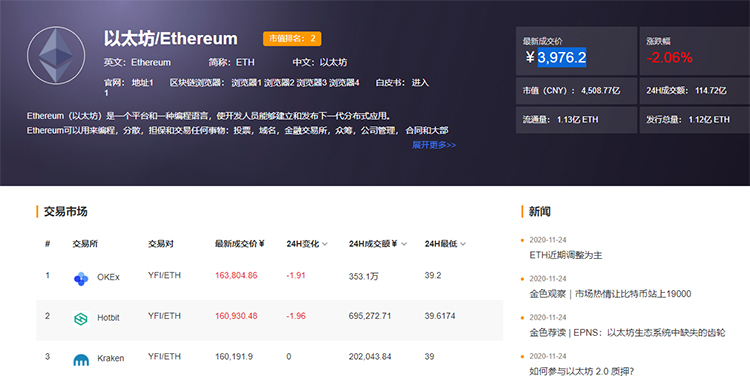Click highlighted price 3,976.2
The height and width of the screenshot is (380, 750).
[562, 57]
